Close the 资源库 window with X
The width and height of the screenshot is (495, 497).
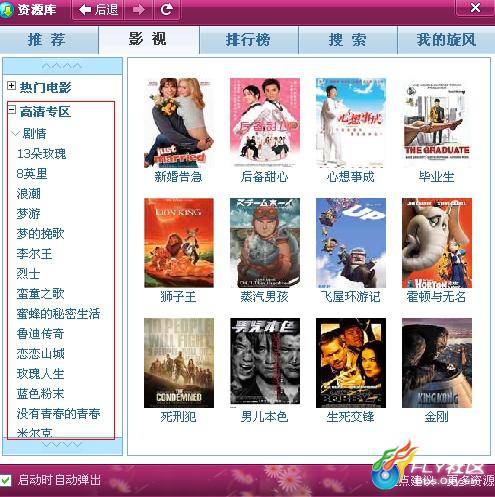pyautogui.click(x=475, y=7)
